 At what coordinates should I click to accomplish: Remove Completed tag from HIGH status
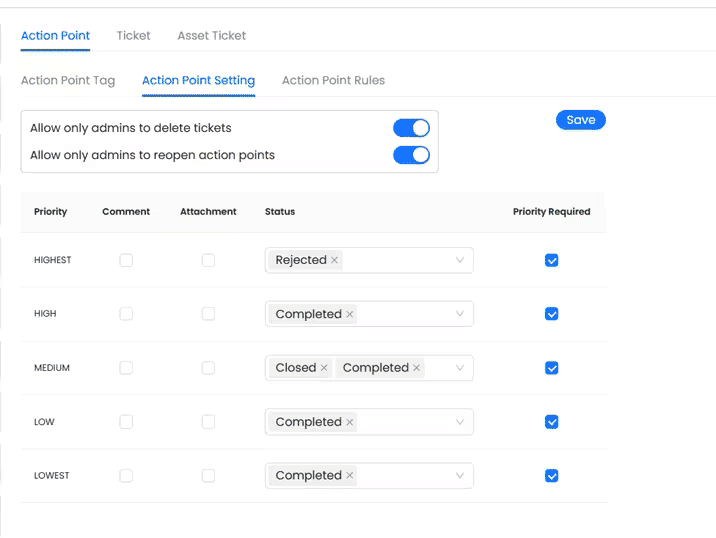tap(350, 314)
